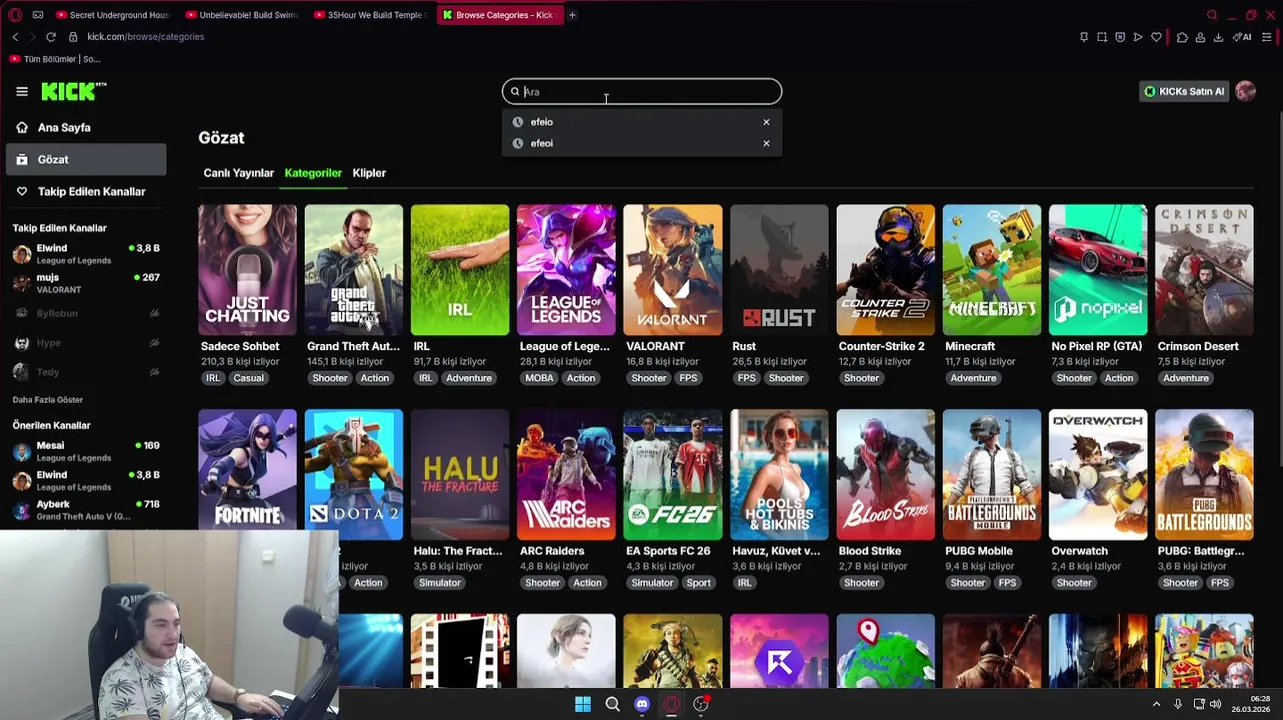Open the Grand Theft Auto V category thumbnail
Screen dimensions: 1283x720
[354, 270]
